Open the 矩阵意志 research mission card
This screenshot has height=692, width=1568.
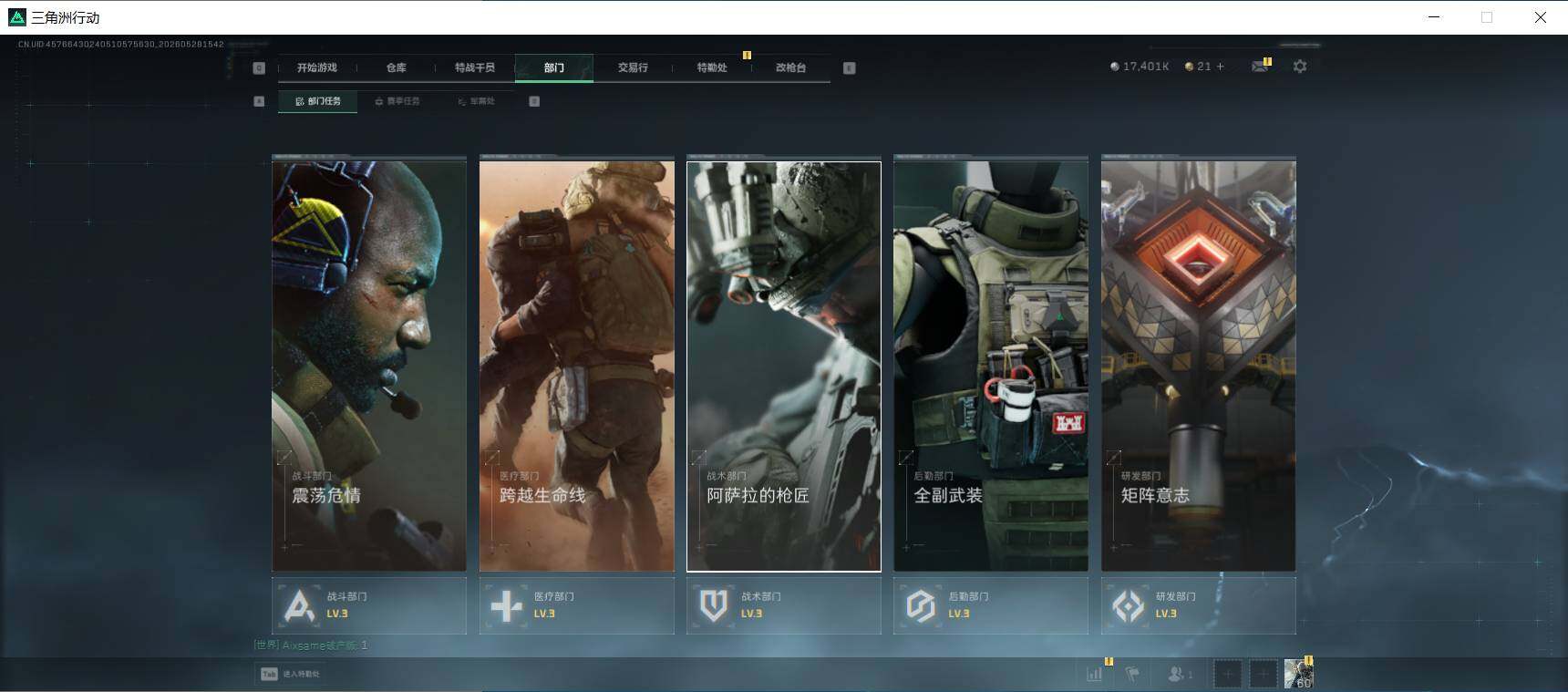[1199, 367]
